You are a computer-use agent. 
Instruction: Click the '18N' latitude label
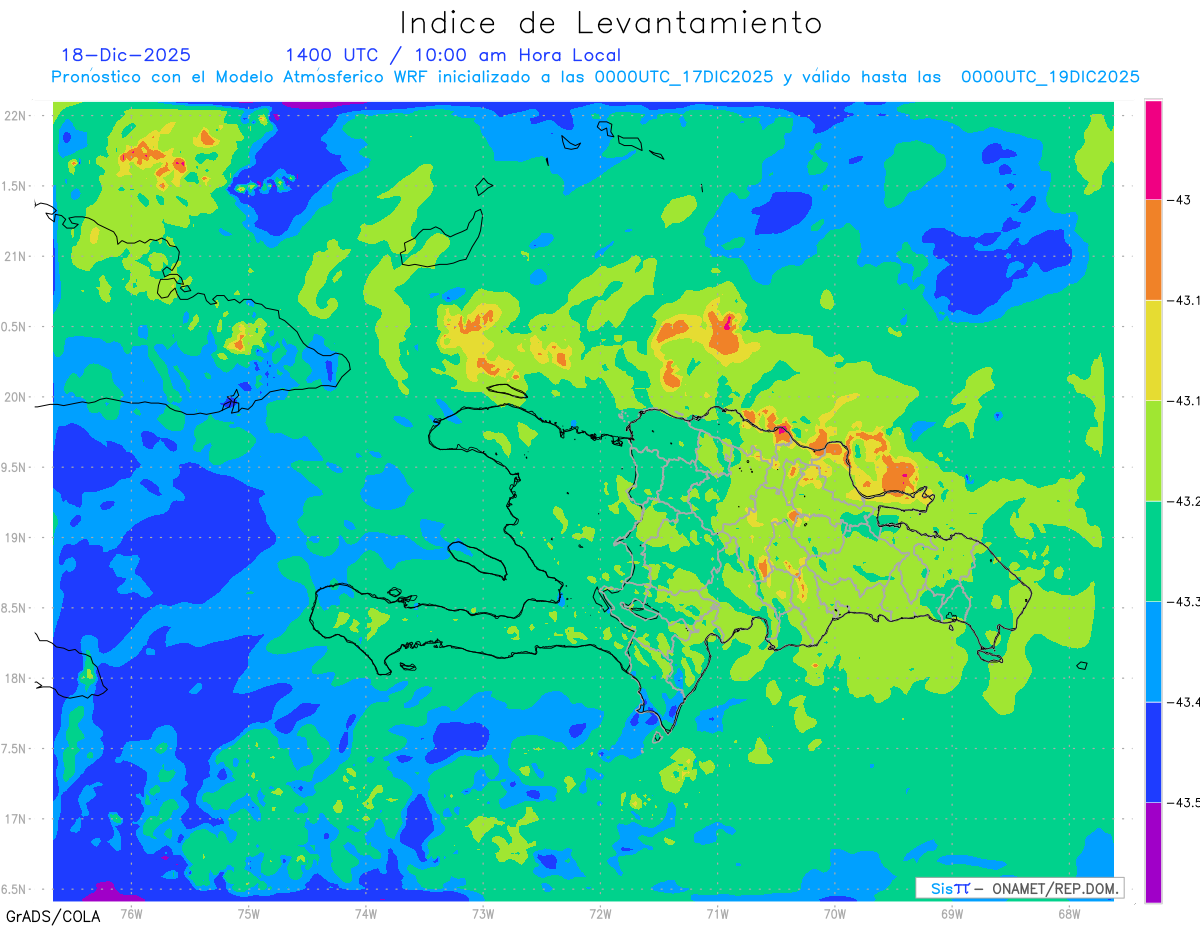coord(15,678)
